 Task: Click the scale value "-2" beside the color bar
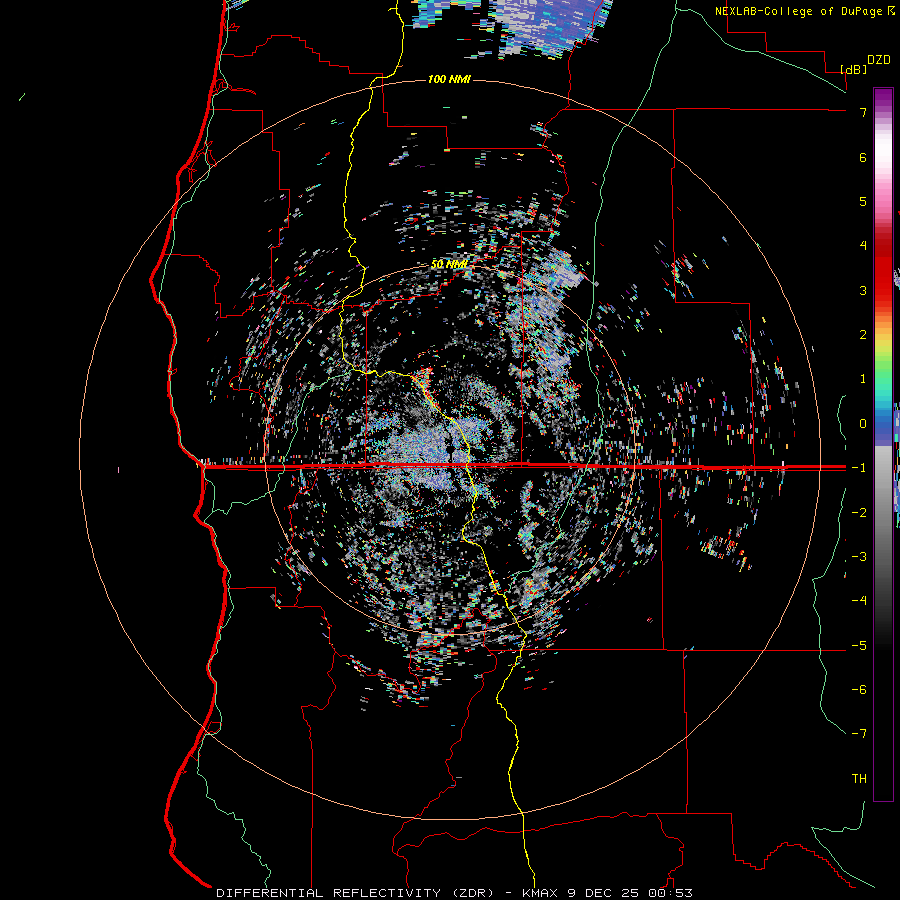coord(859,513)
